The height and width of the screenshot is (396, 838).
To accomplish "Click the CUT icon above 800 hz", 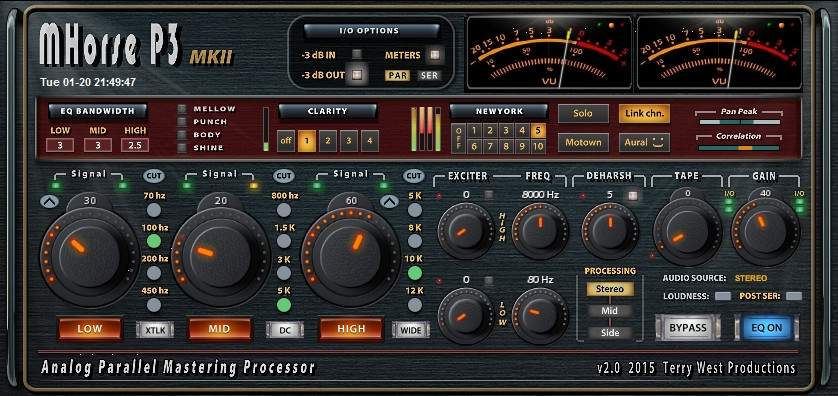I will [284, 175].
